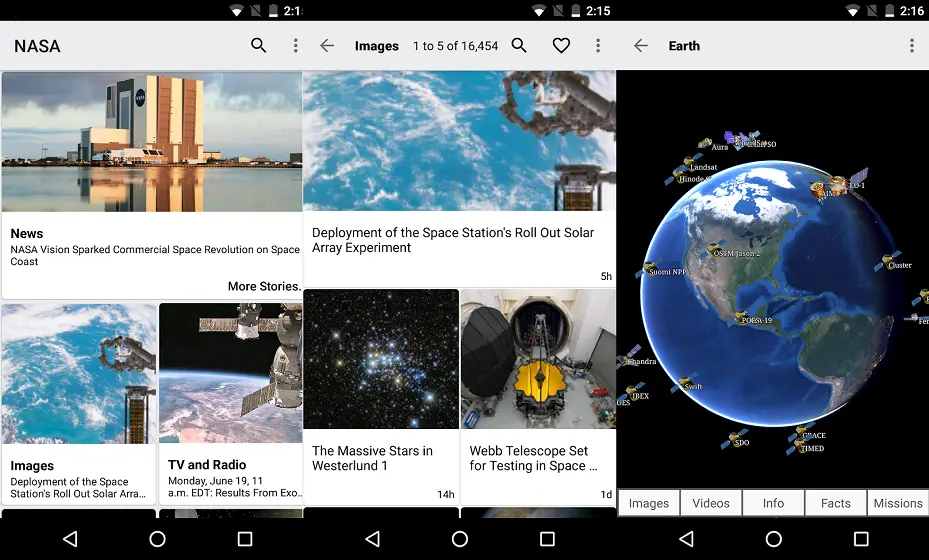Screen dimensions: 929x560
Task: Tap the '1 to 5 of 16,454' counter
Action: click(456, 46)
